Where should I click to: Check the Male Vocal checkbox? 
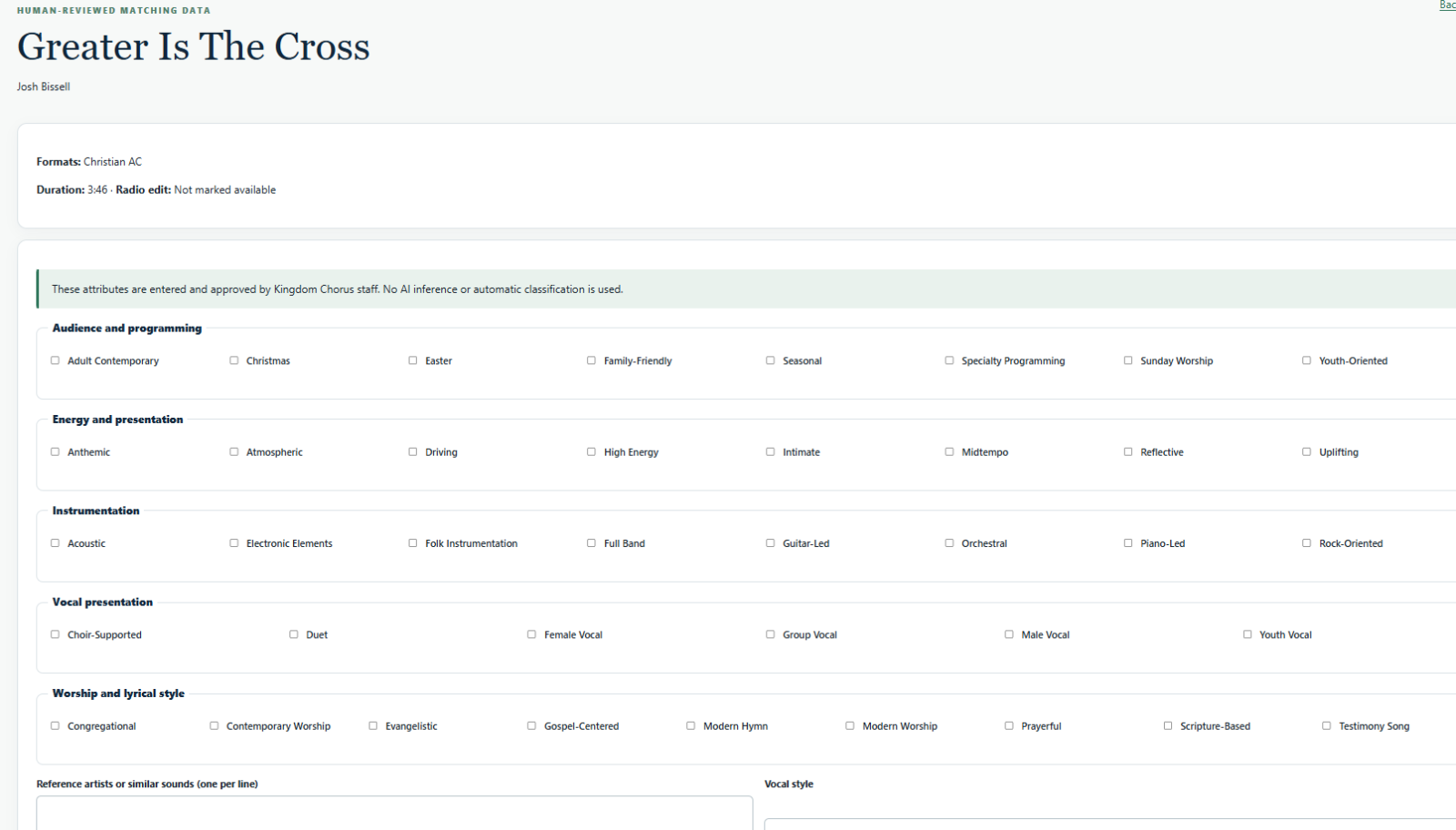click(1009, 634)
